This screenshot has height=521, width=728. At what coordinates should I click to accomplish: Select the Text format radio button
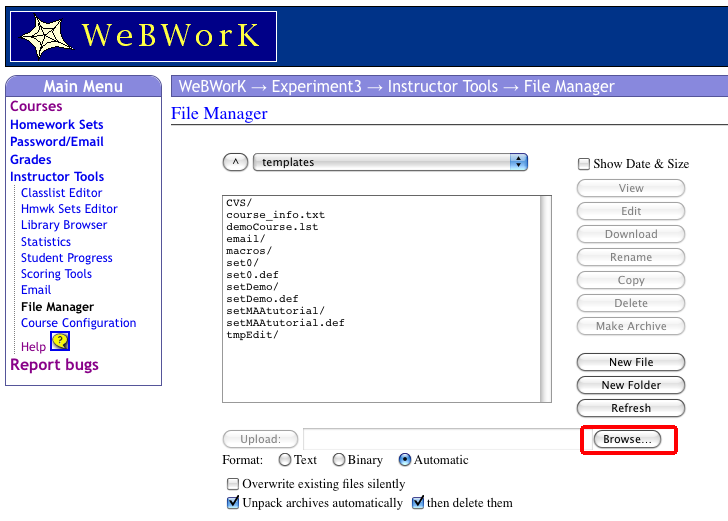(x=285, y=460)
